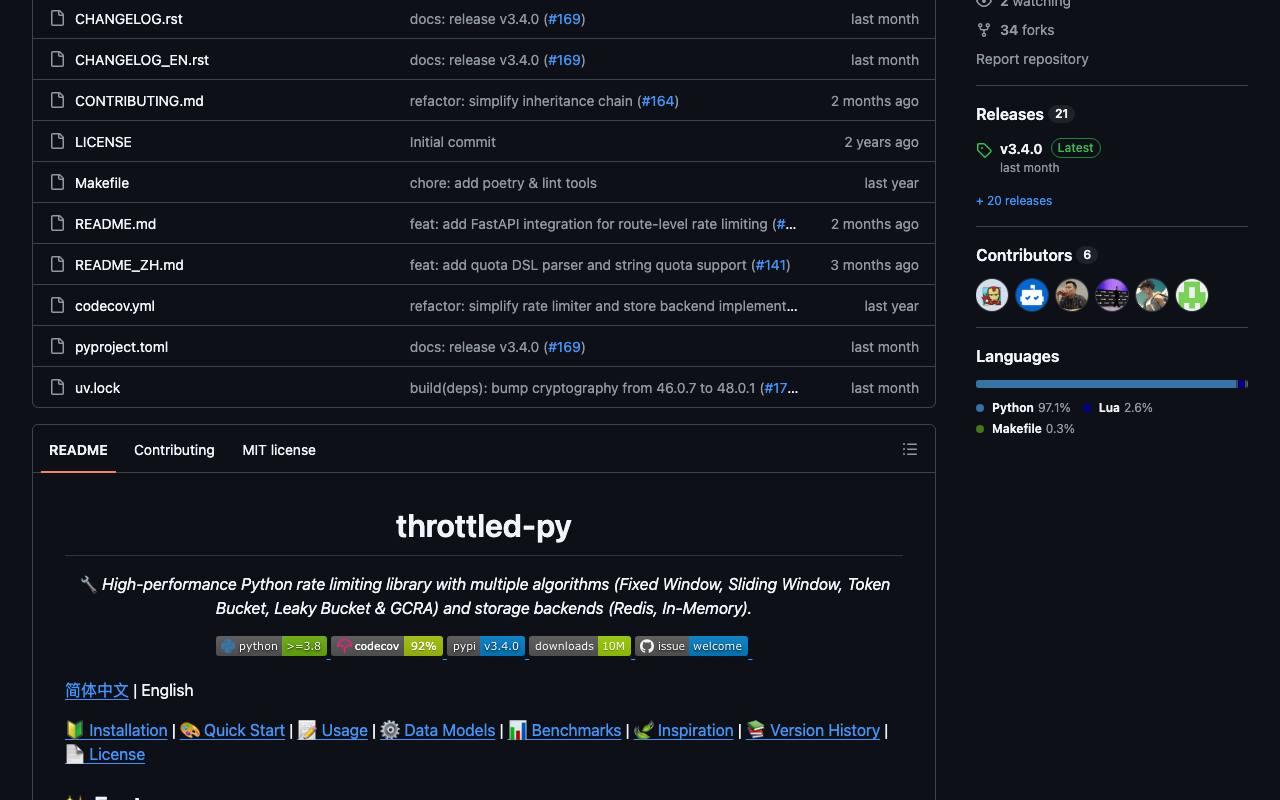Screen dimensions: 1280x800
Task: Click the downloads 10M badge
Action: click(580, 646)
